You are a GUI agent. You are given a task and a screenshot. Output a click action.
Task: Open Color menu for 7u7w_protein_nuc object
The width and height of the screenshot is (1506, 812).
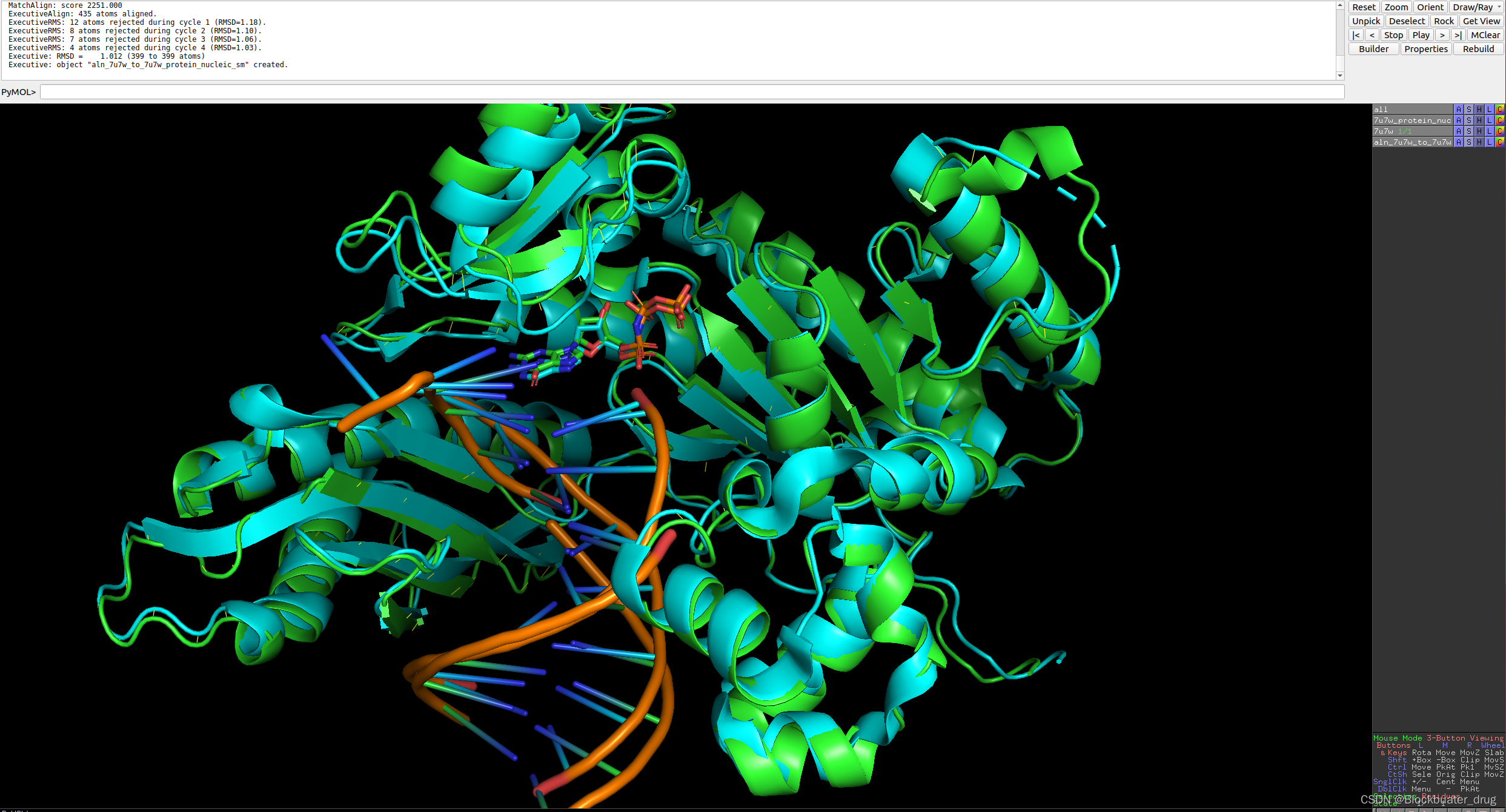click(1500, 120)
